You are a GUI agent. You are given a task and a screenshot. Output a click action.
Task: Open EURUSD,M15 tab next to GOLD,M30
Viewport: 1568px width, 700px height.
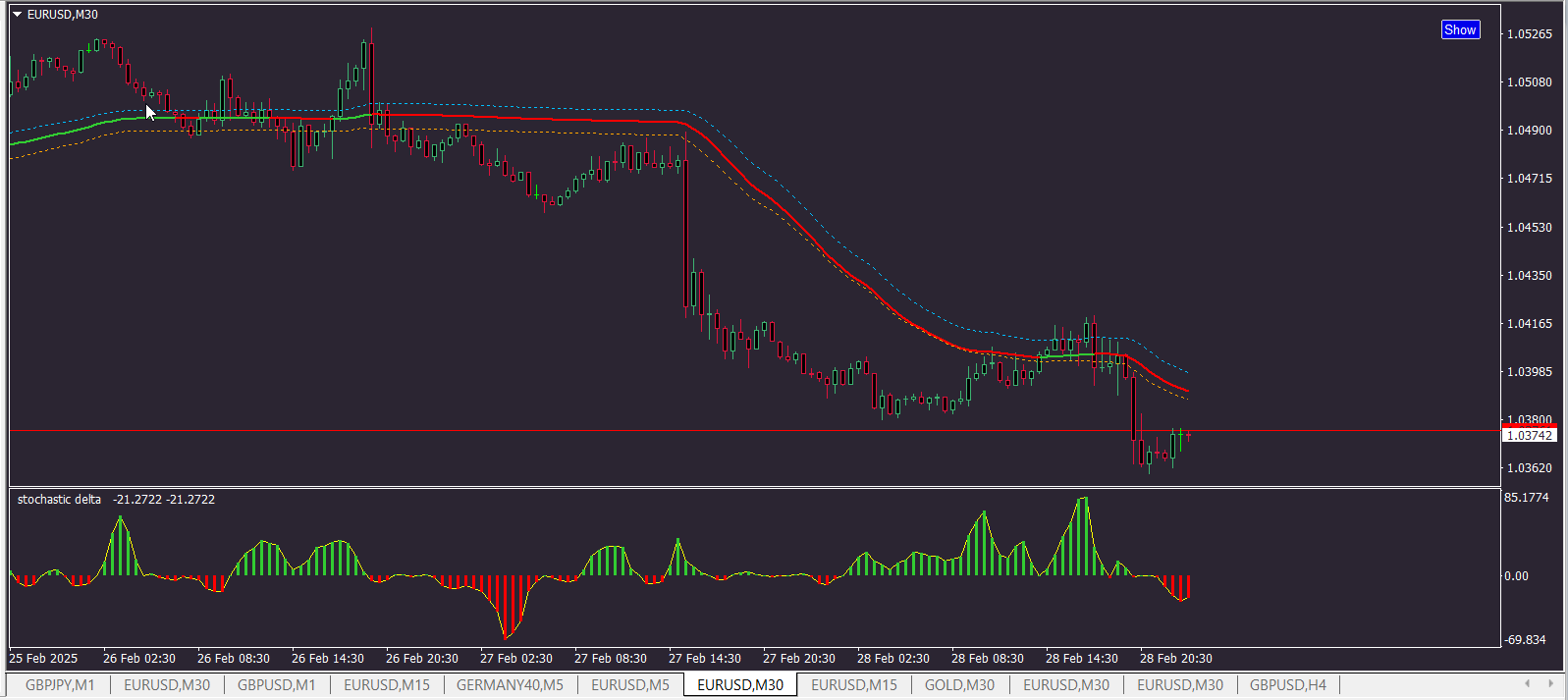pyautogui.click(x=854, y=684)
